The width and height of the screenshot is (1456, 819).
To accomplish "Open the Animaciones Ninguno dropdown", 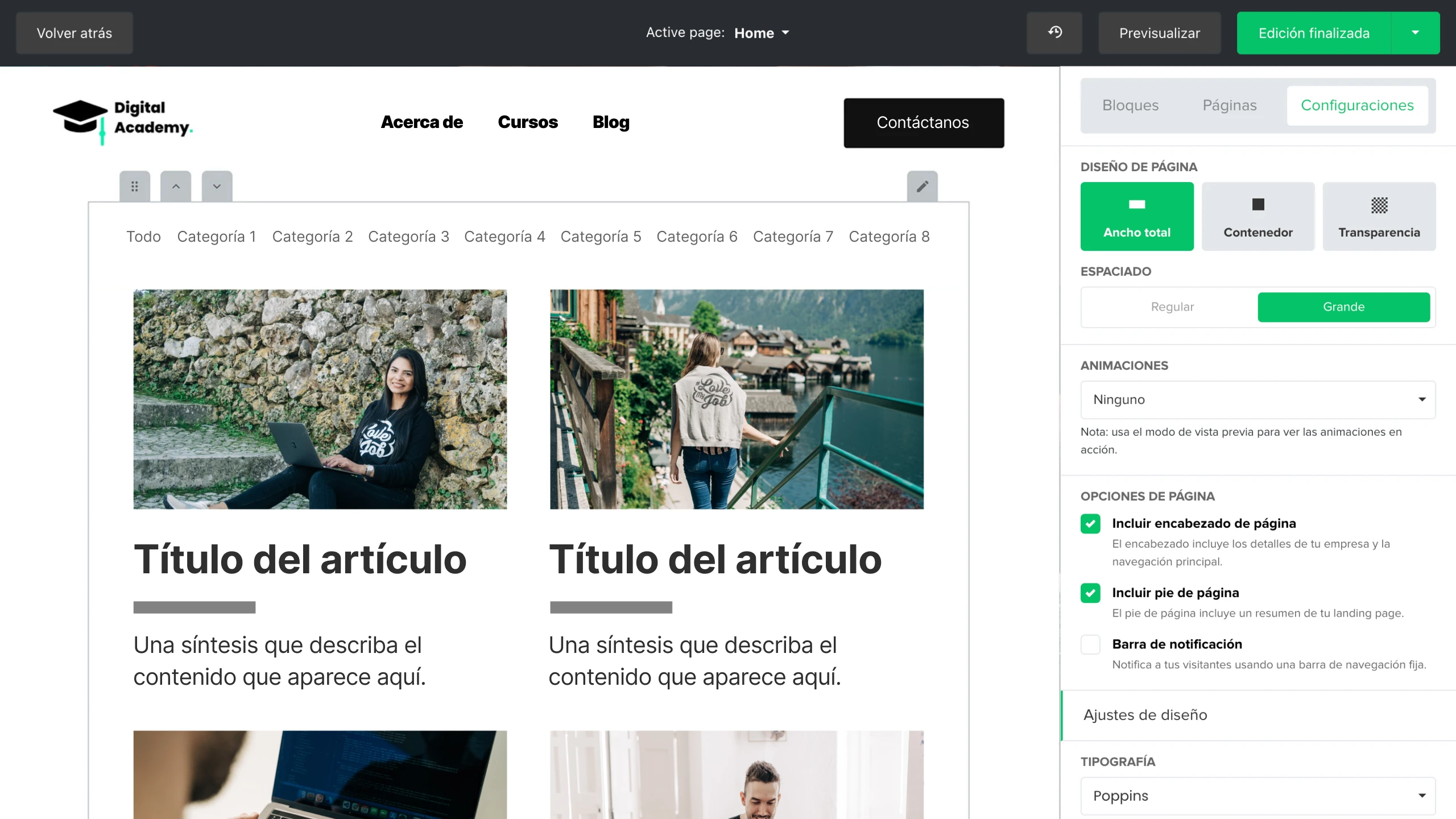I will click(1258, 400).
